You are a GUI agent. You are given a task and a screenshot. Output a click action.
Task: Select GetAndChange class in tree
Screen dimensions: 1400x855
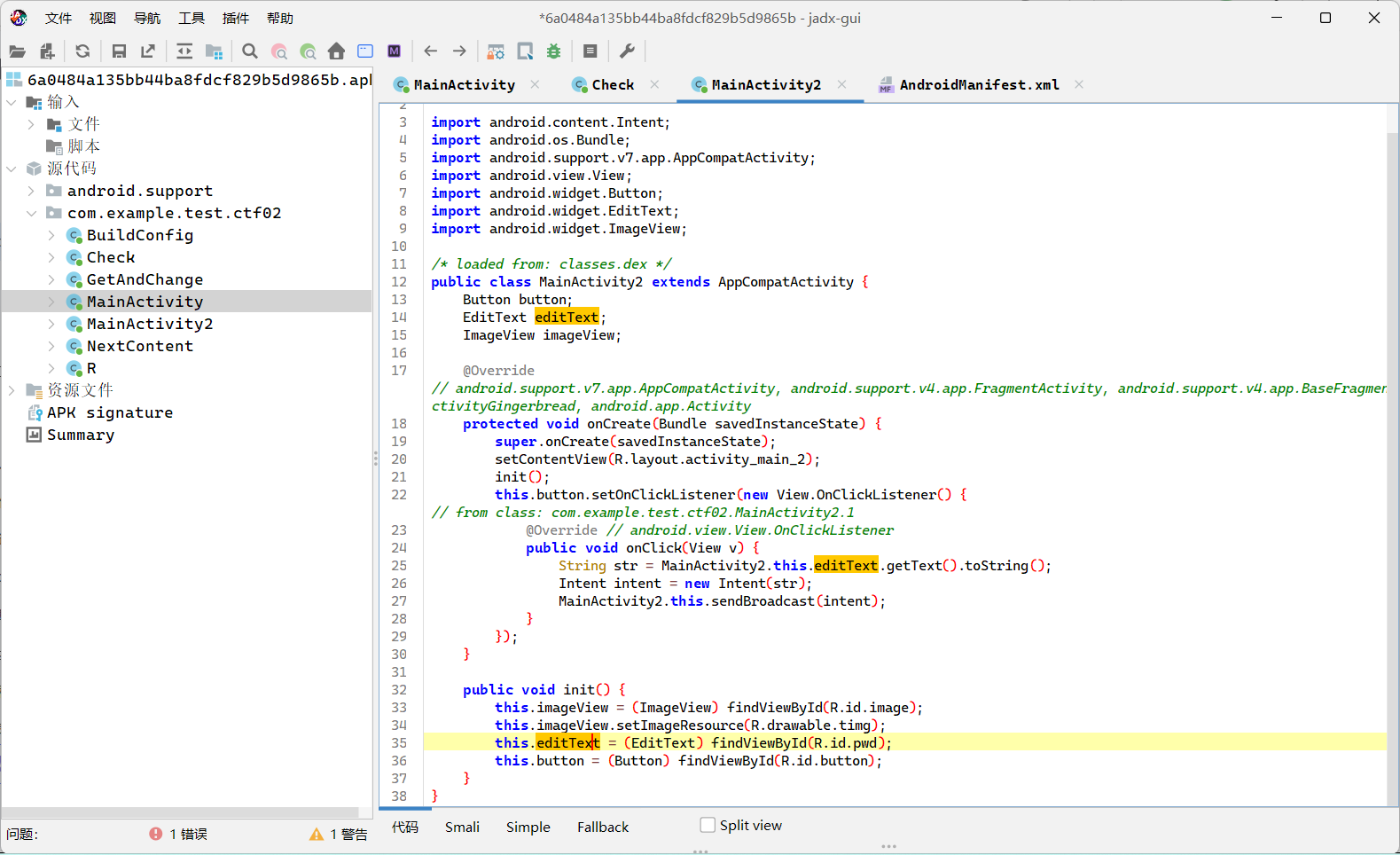tap(145, 279)
